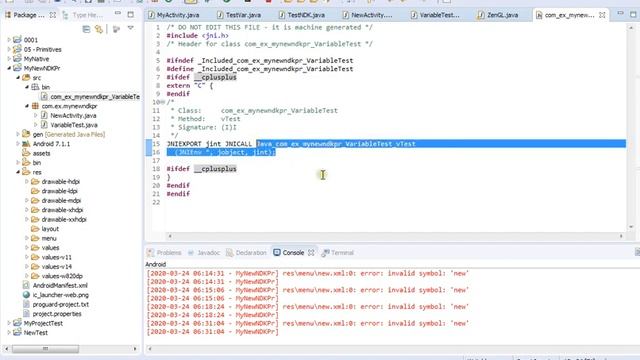This screenshot has width=640, height=360.
Task: Open the TestNDK.java editor tab
Action: [x=302, y=15]
